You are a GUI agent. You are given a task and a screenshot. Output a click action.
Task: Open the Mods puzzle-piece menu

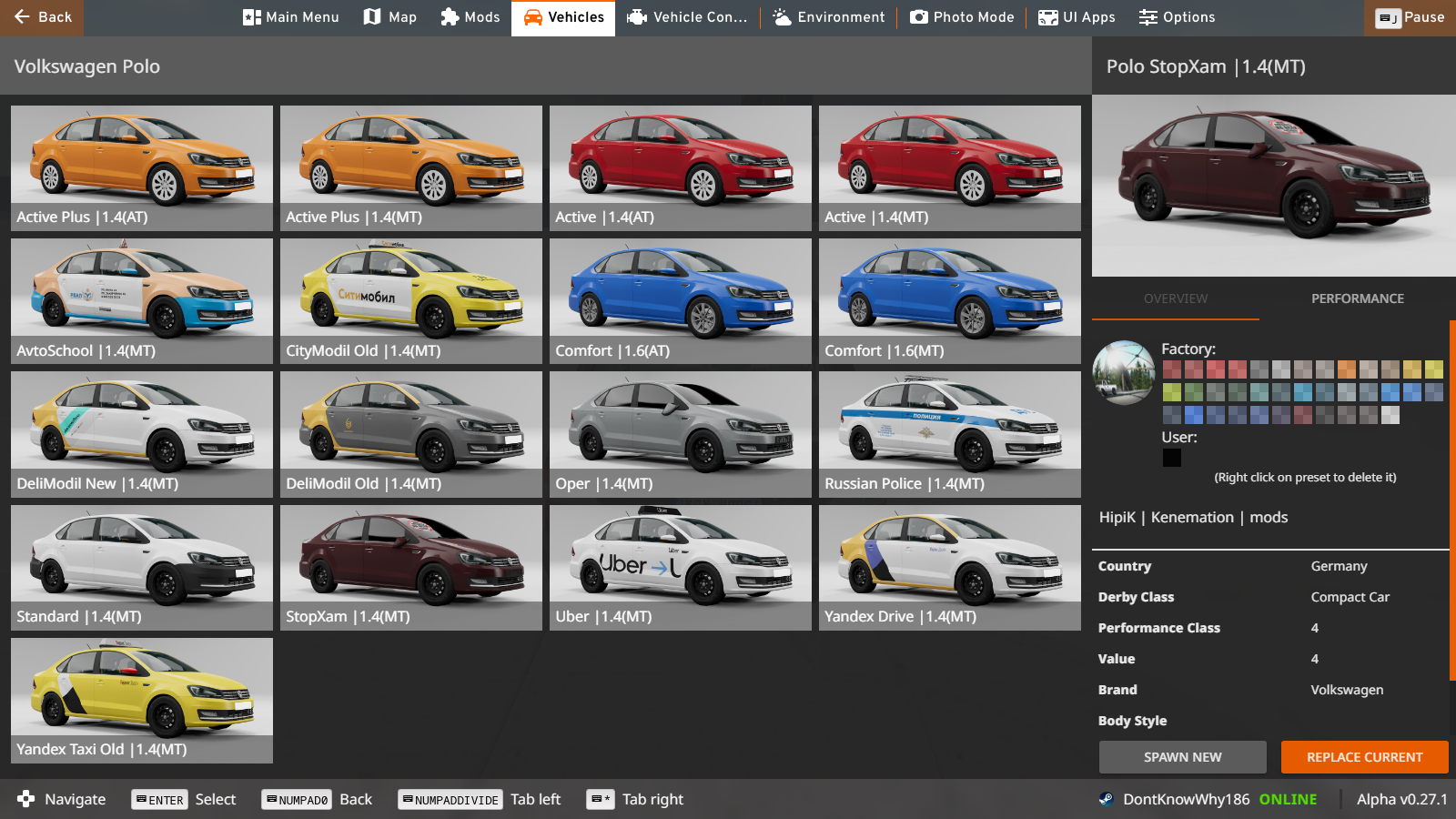(x=470, y=17)
